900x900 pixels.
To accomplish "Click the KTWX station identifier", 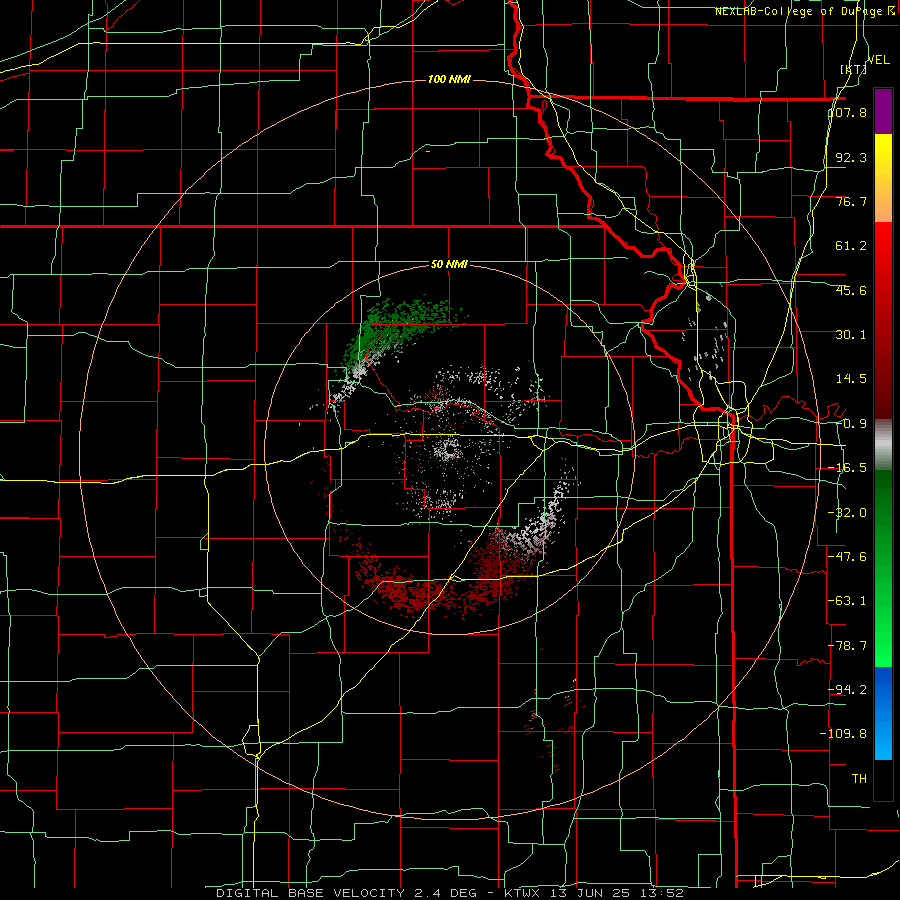I will point(524,893).
